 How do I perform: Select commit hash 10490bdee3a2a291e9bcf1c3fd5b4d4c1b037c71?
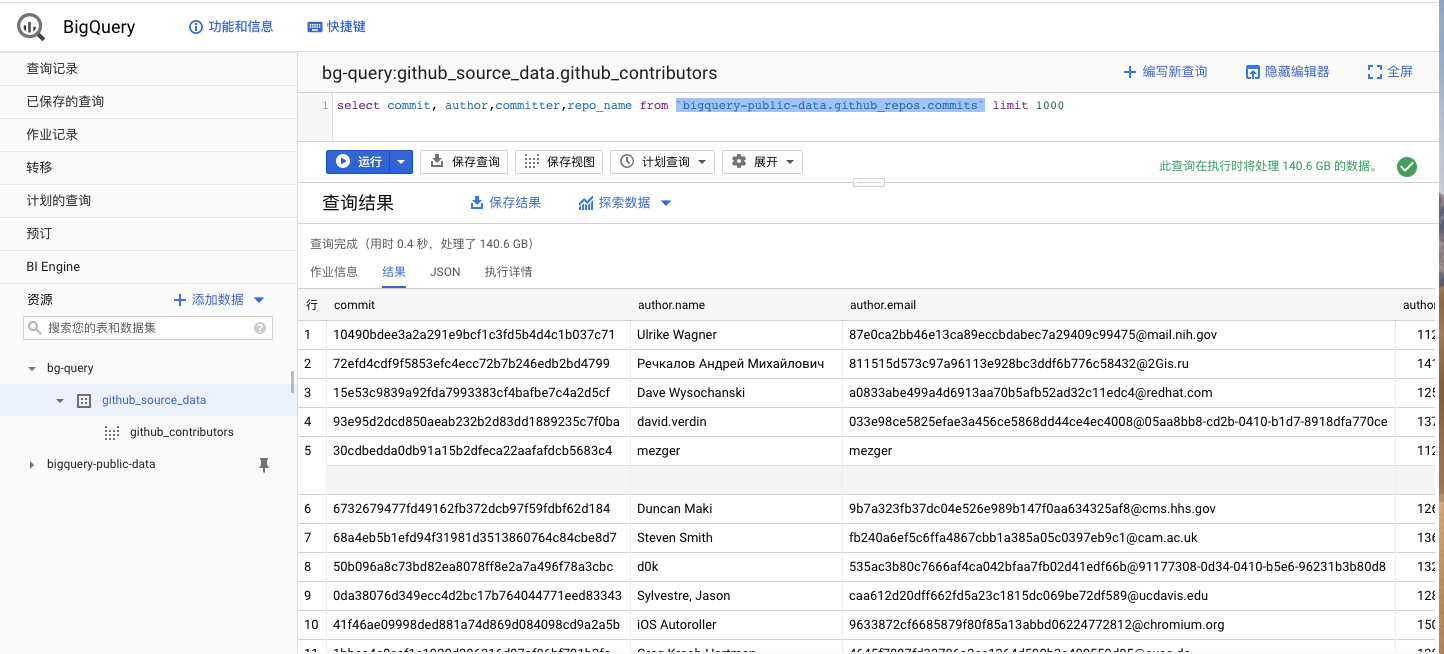(x=474, y=335)
